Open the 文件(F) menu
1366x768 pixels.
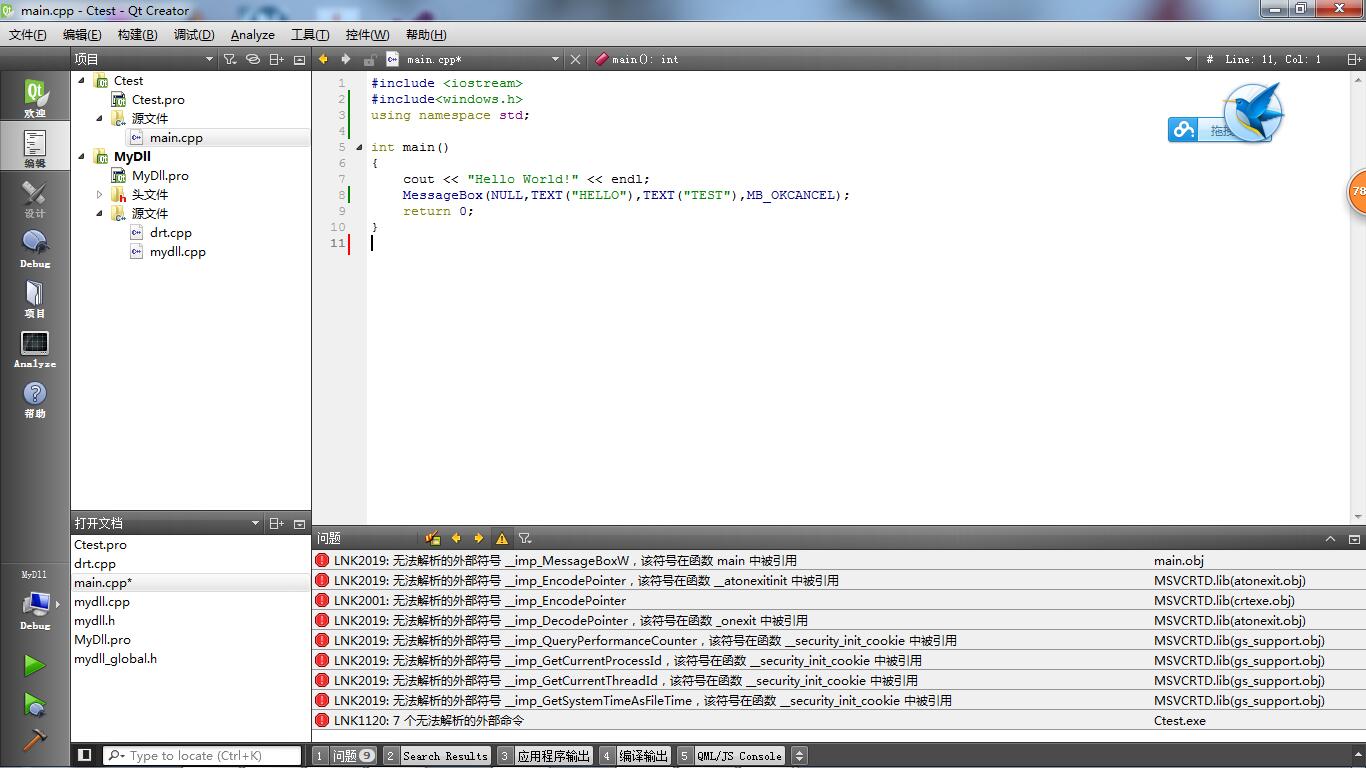click(x=28, y=35)
